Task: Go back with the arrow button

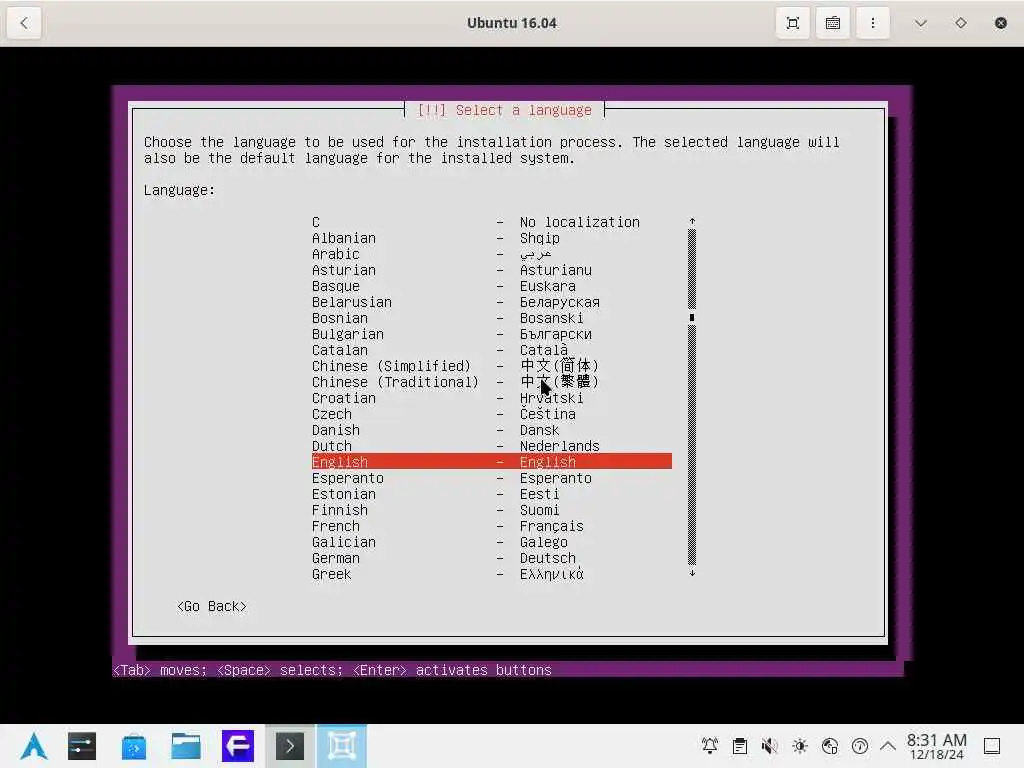Action: (24, 23)
